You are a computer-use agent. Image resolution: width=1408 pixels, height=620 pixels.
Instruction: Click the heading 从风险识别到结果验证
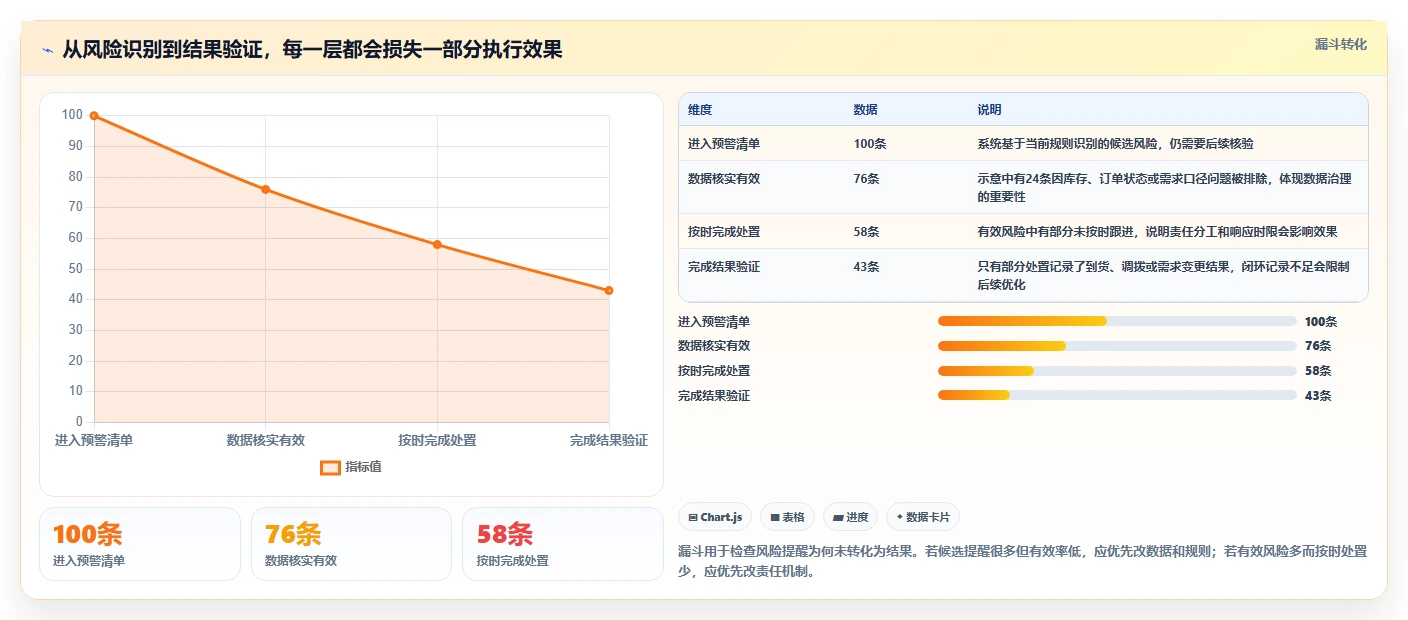pyautogui.click(x=312, y=49)
